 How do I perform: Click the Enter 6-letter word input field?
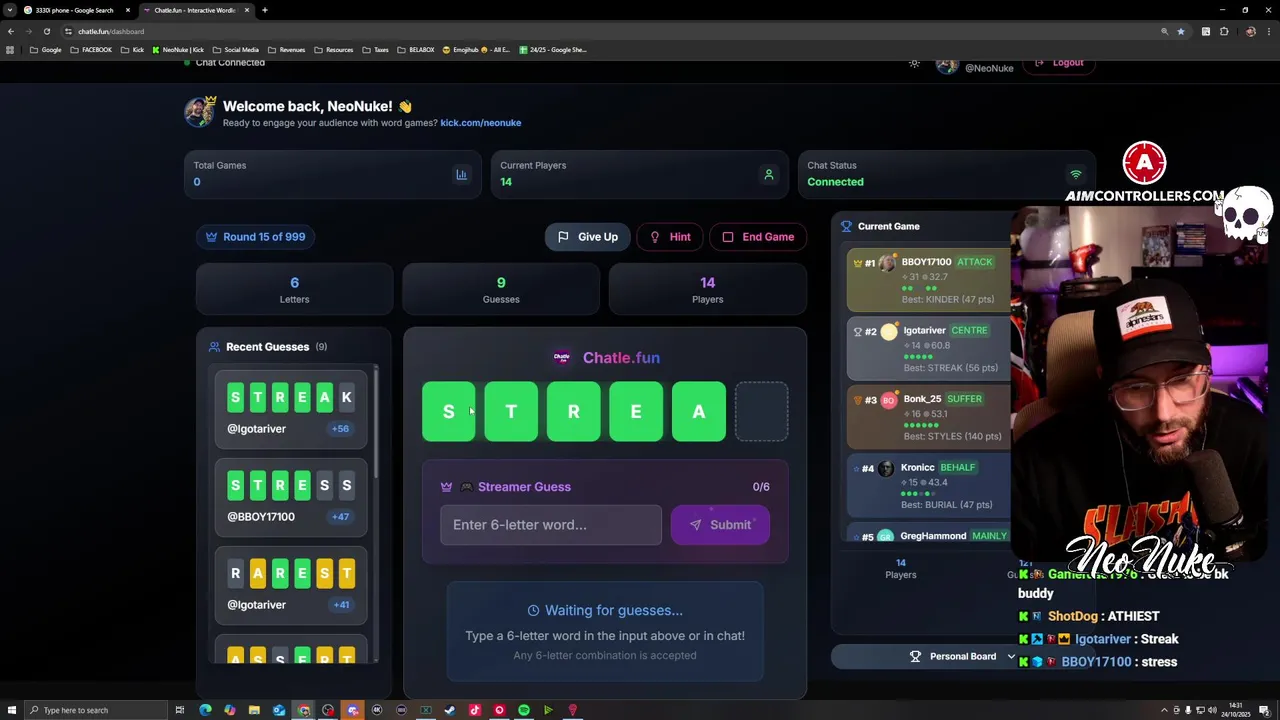pos(551,525)
